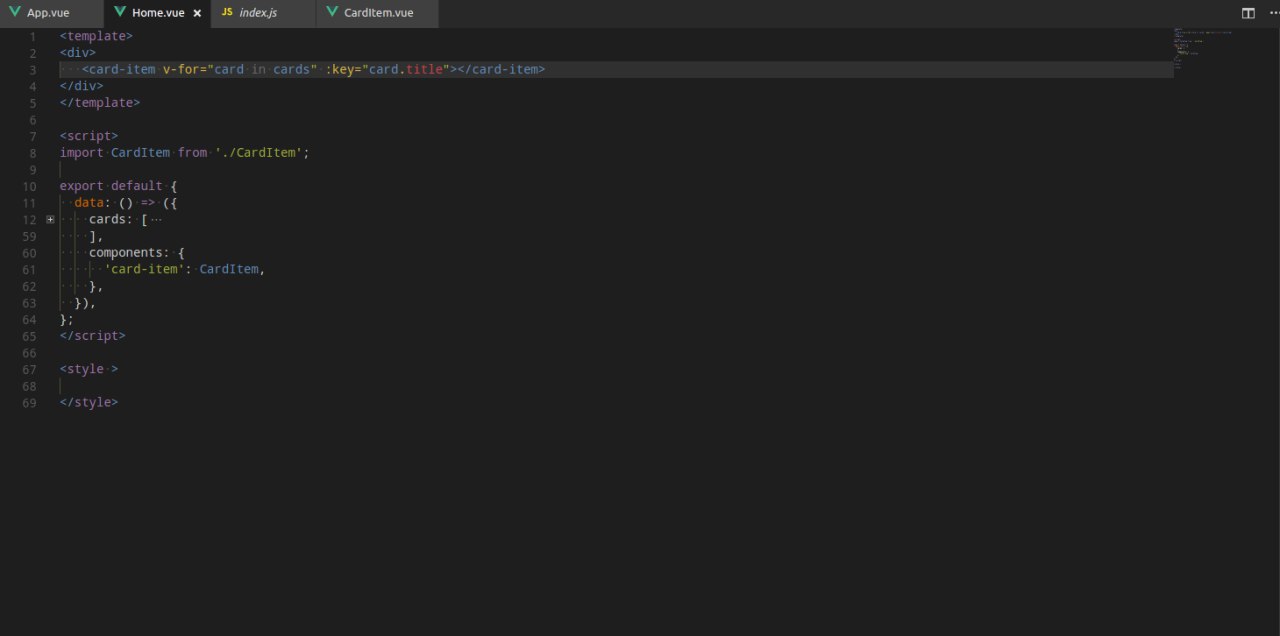The image size is (1280, 636).
Task: Click the opening <div> tag on line 2
Action: pyautogui.click(x=78, y=53)
